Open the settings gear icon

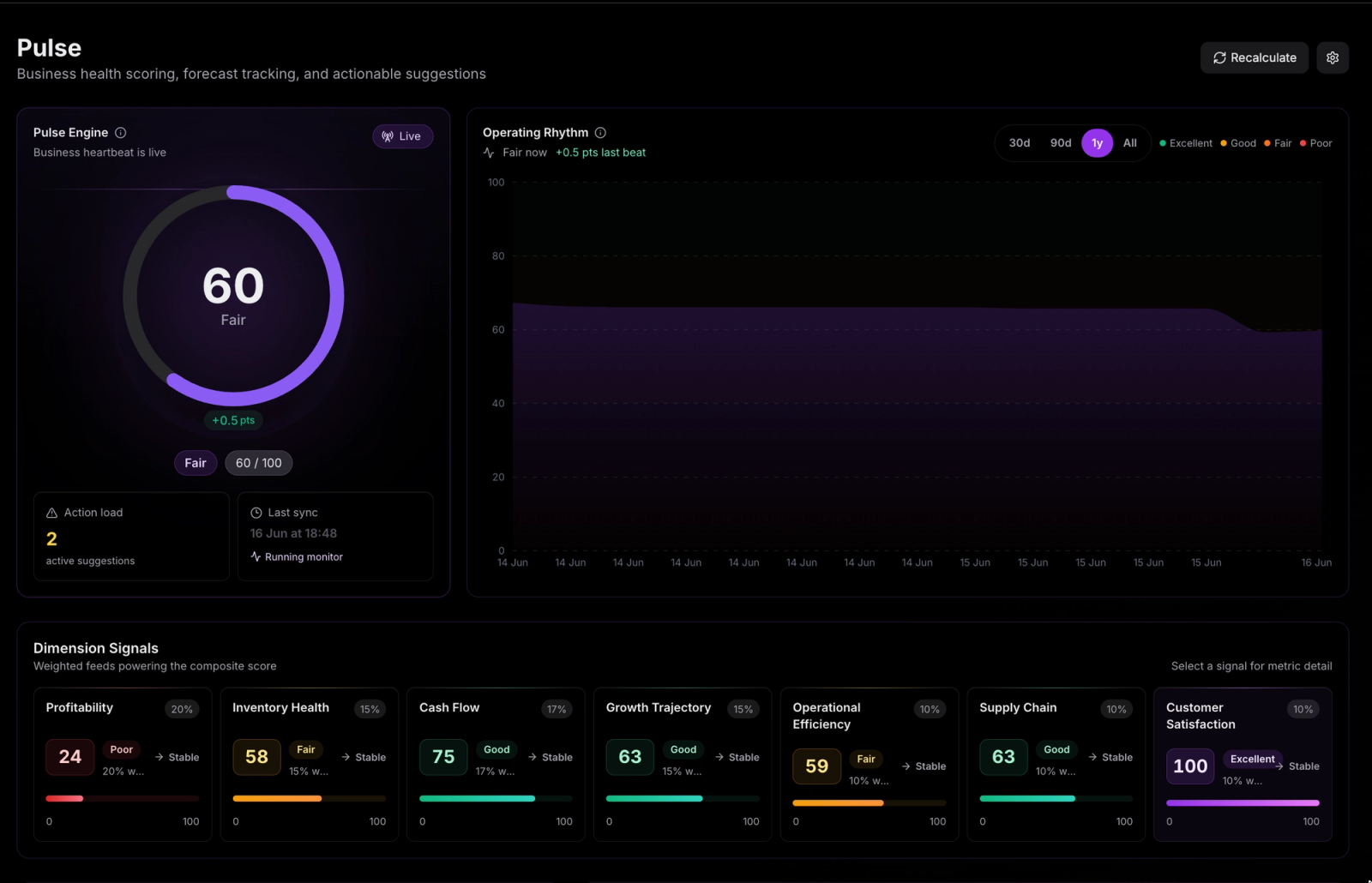[x=1332, y=57]
